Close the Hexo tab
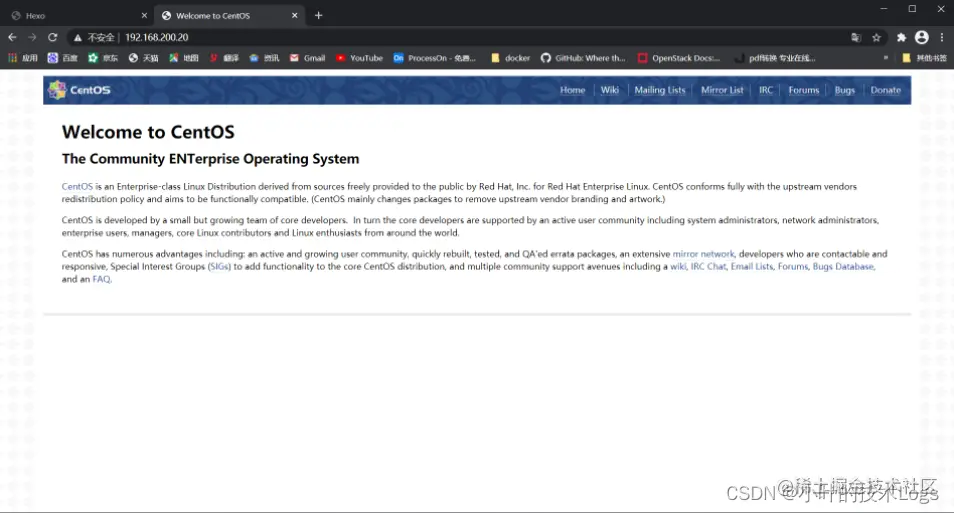 144,15
